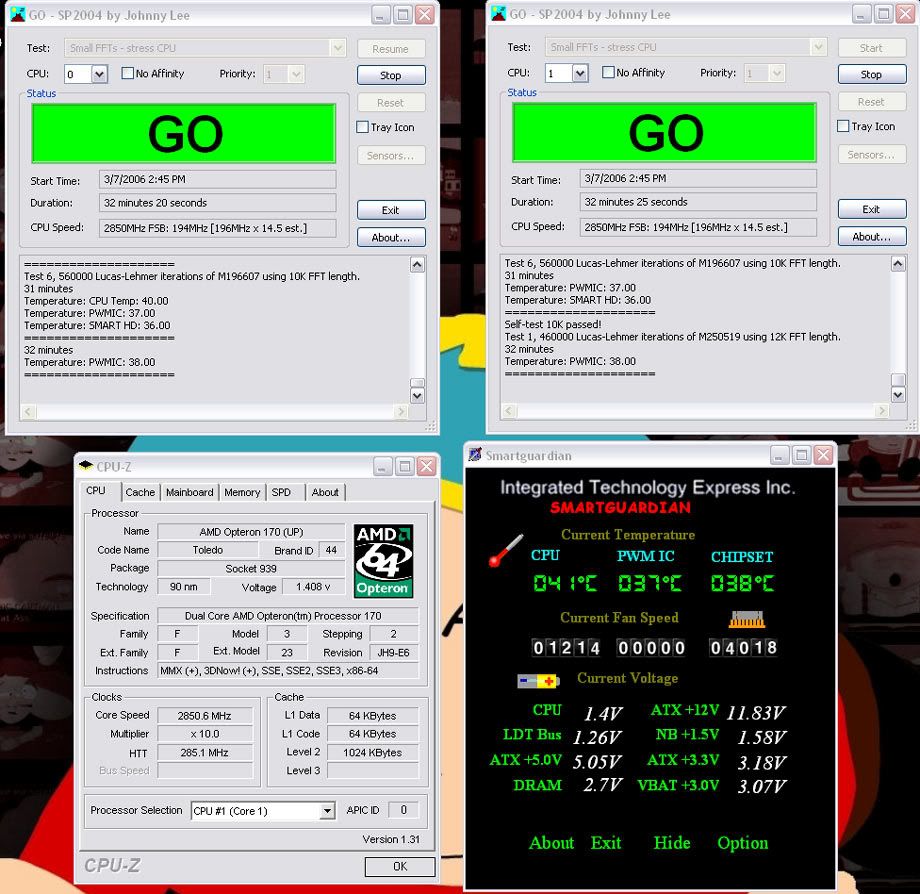920x894 pixels.
Task: Maximize the right SP2004 window
Action: 884,13
